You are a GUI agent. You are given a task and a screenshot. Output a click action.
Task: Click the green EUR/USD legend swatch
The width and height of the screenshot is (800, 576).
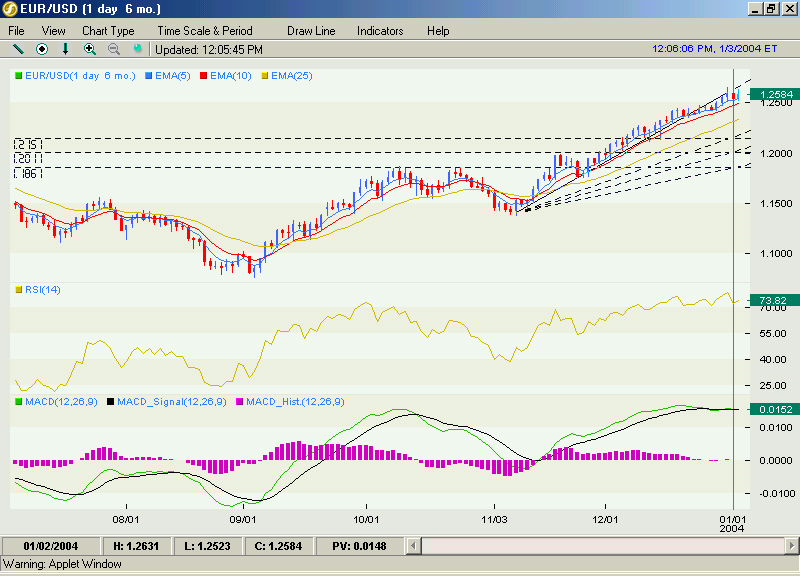click(19, 76)
